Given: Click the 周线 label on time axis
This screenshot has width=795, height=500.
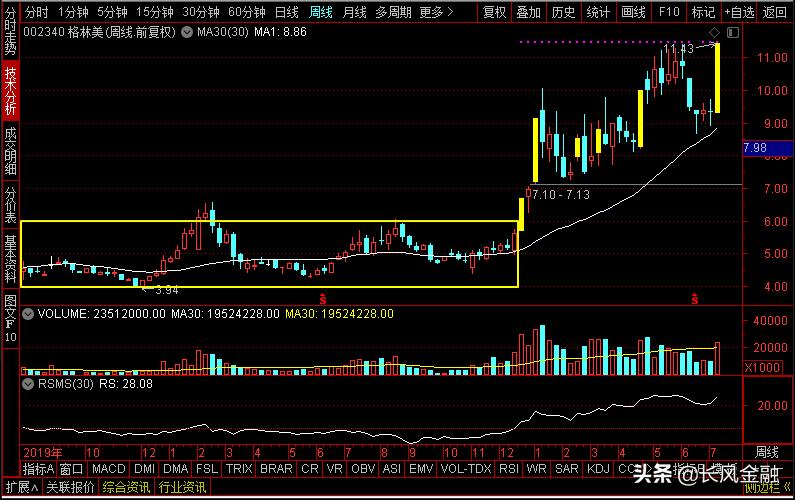Looking at the screenshot, I should pyautogui.click(x=767, y=452).
